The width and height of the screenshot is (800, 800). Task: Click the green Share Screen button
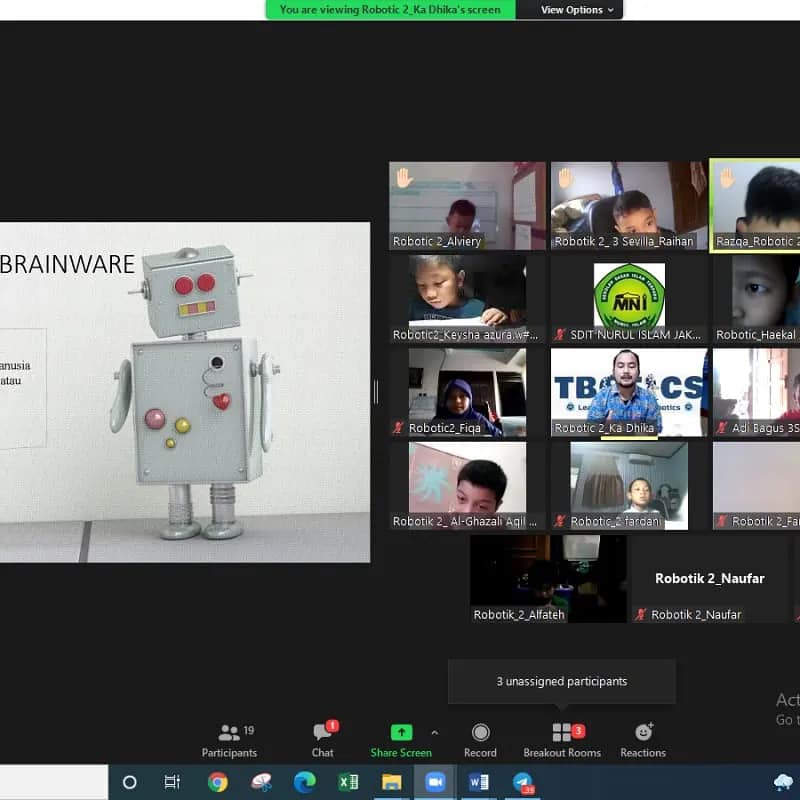coord(401,741)
